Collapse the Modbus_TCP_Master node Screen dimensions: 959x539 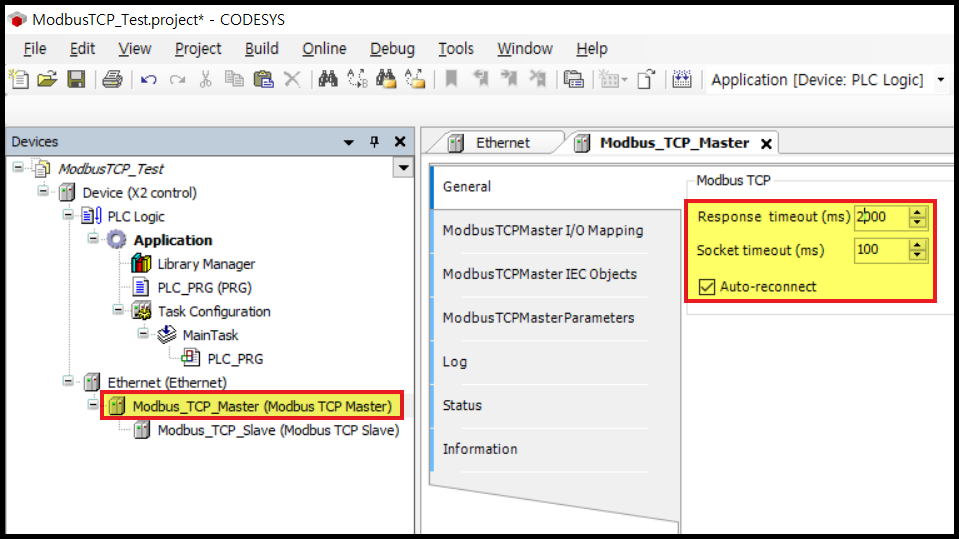93,405
